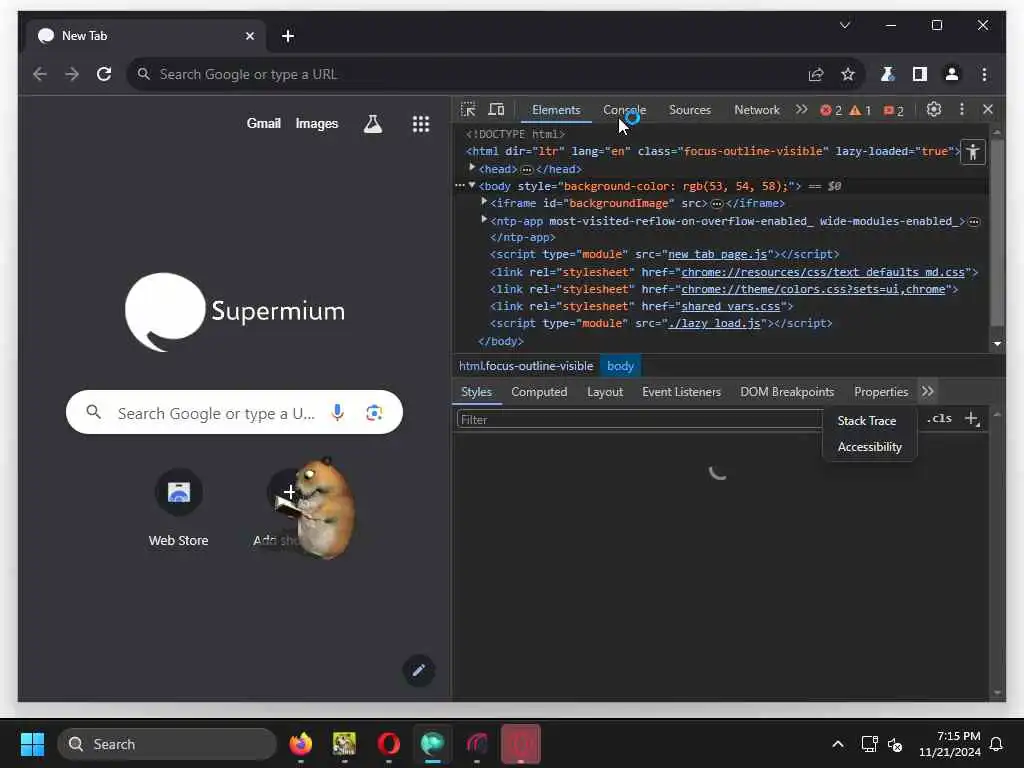Toggle the .cls element classes button
Screen dimensions: 1024x768
tap(939, 419)
